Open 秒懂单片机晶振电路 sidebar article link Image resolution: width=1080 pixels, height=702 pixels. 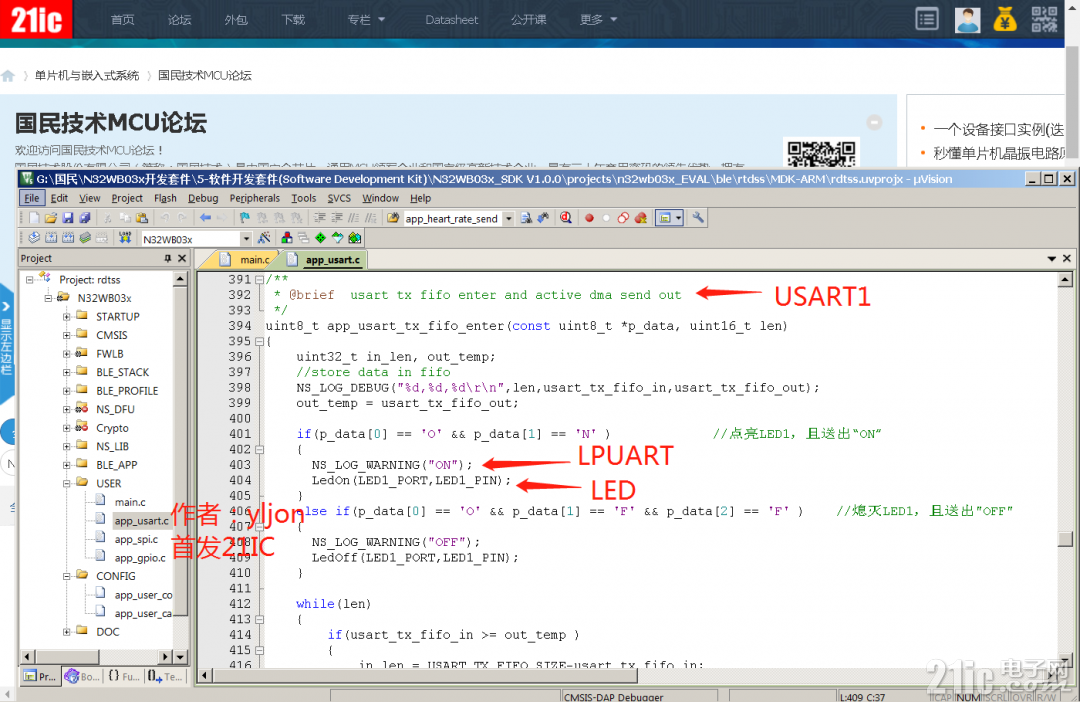[x=999, y=153]
